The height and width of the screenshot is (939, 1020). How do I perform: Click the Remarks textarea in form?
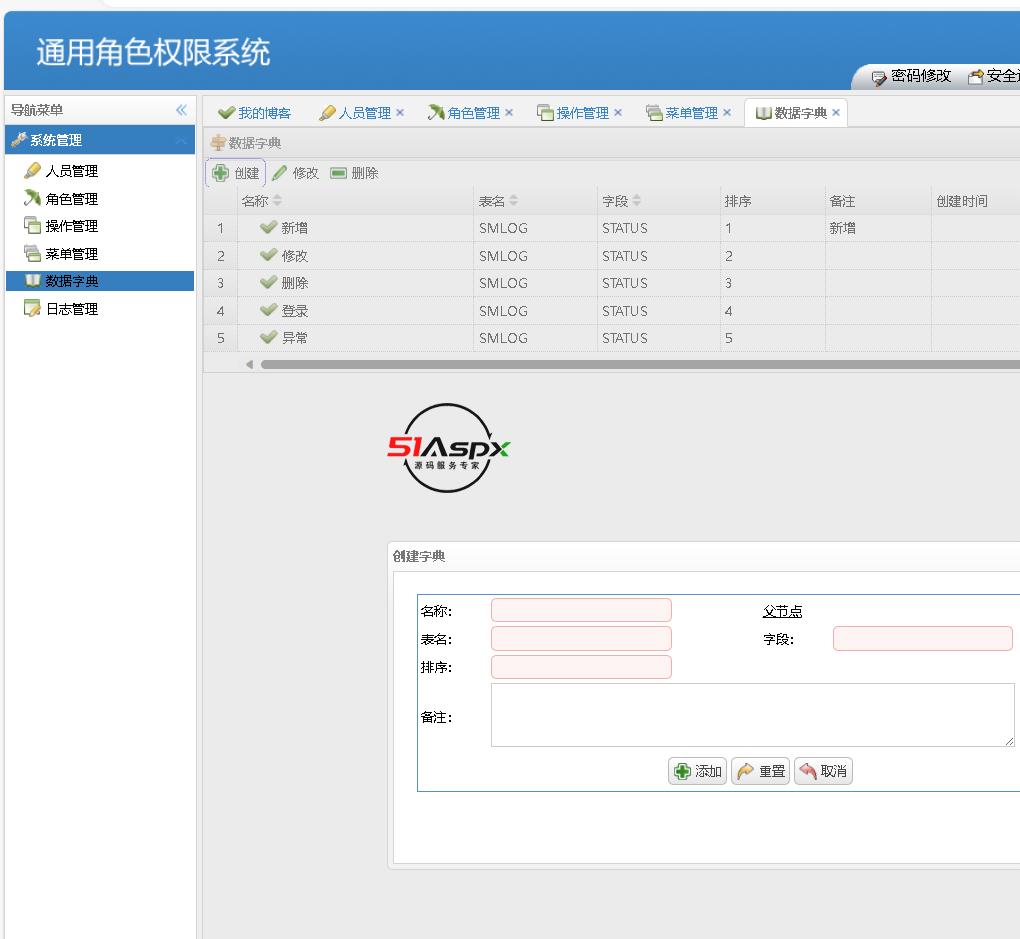pos(752,715)
